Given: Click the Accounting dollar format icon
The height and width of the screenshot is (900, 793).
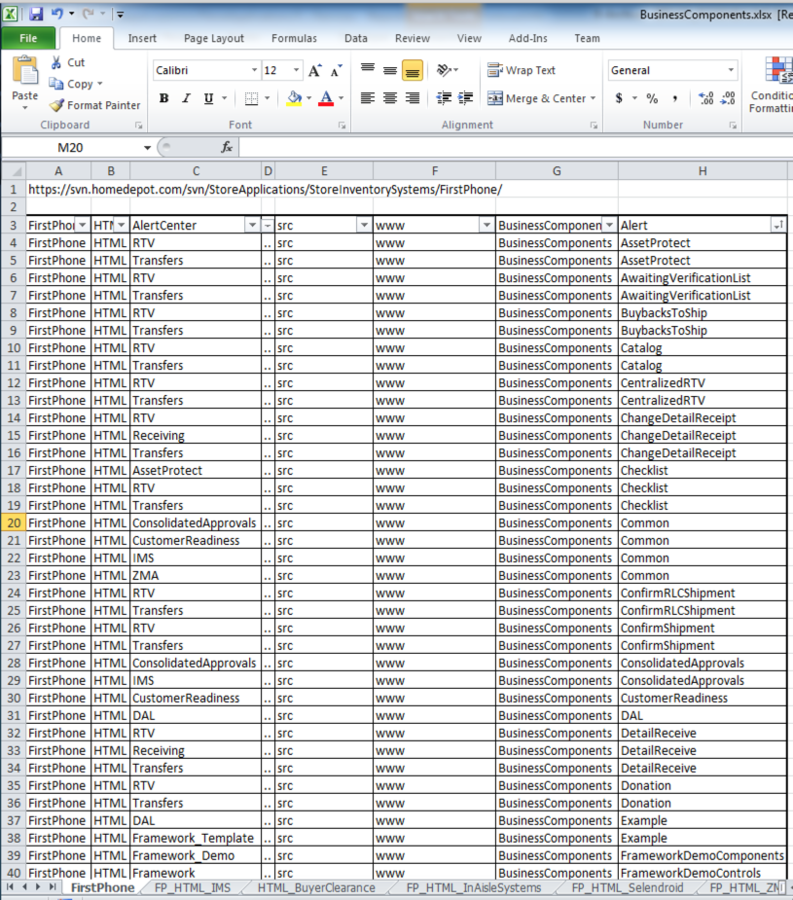Looking at the screenshot, I should tap(619, 98).
